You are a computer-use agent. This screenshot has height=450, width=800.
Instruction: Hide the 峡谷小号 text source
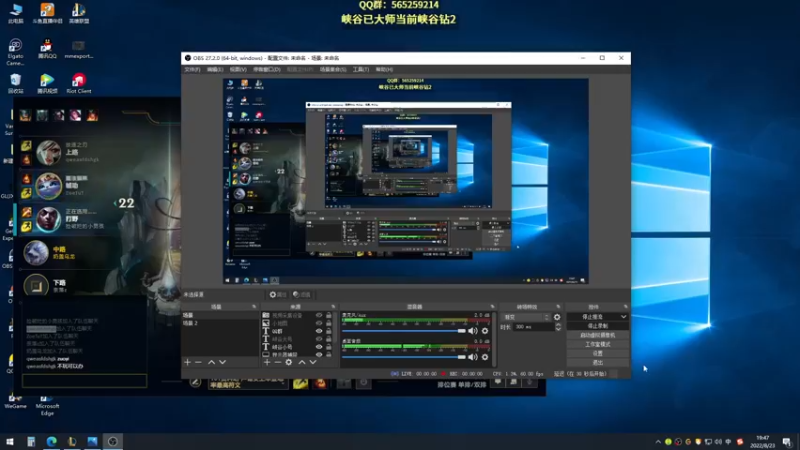click(319, 346)
